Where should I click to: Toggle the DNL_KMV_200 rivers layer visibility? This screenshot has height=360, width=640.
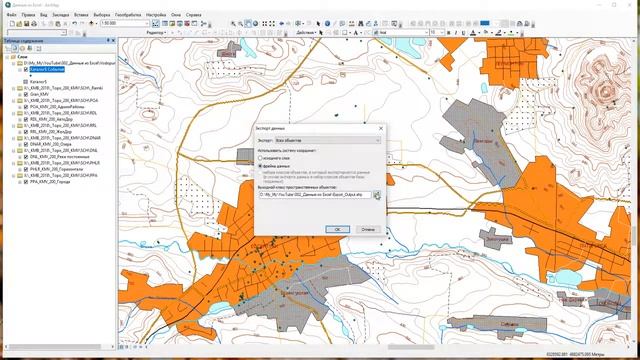26,157
